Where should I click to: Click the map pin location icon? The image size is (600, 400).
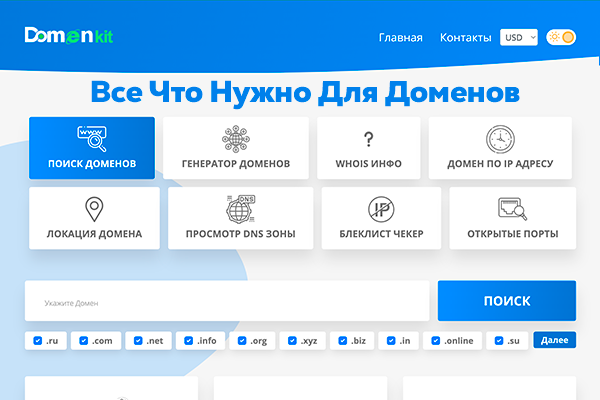(x=94, y=209)
